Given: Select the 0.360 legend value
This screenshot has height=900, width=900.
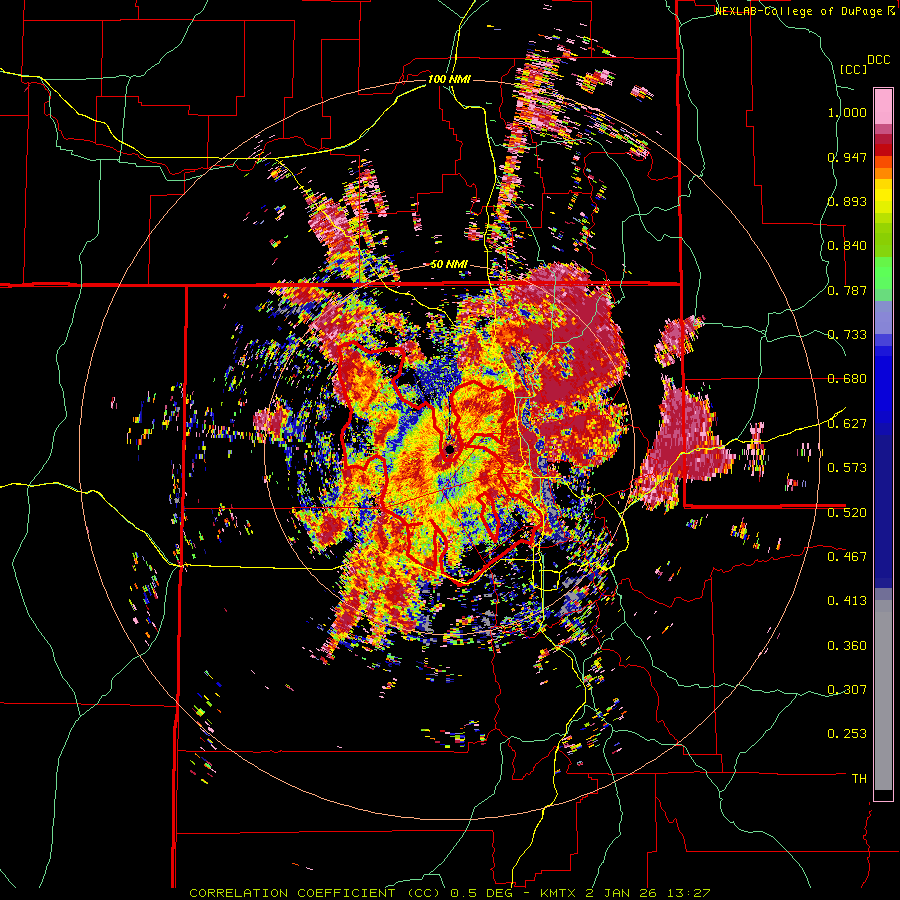Looking at the screenshot, I should [847, 646].
